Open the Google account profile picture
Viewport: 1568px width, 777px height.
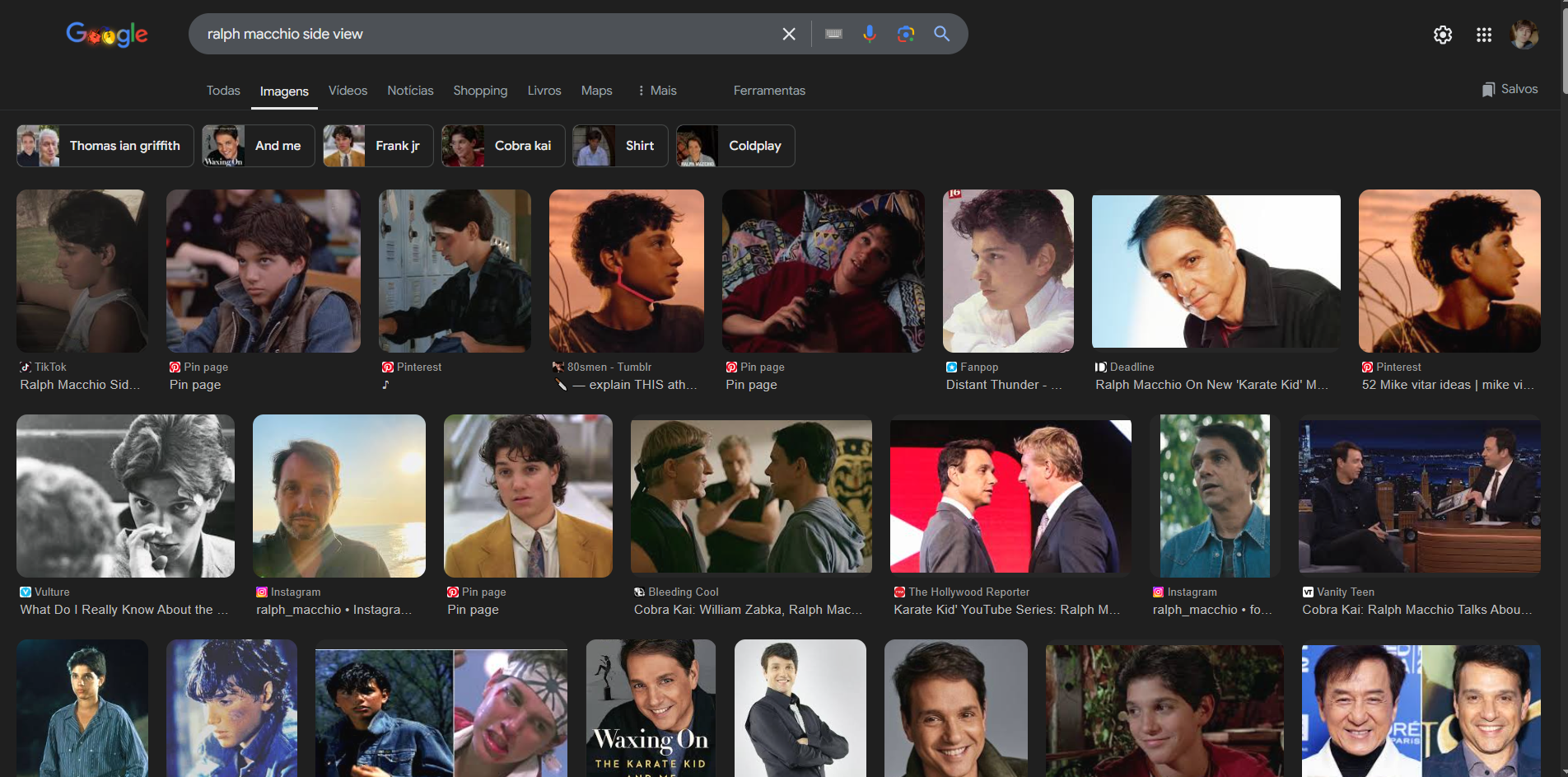(x=1524, y=35)
